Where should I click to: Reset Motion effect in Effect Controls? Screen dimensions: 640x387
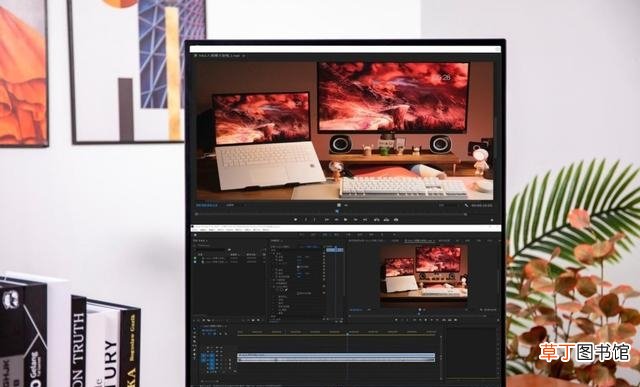pyautogui.click(x=324, y=253)
